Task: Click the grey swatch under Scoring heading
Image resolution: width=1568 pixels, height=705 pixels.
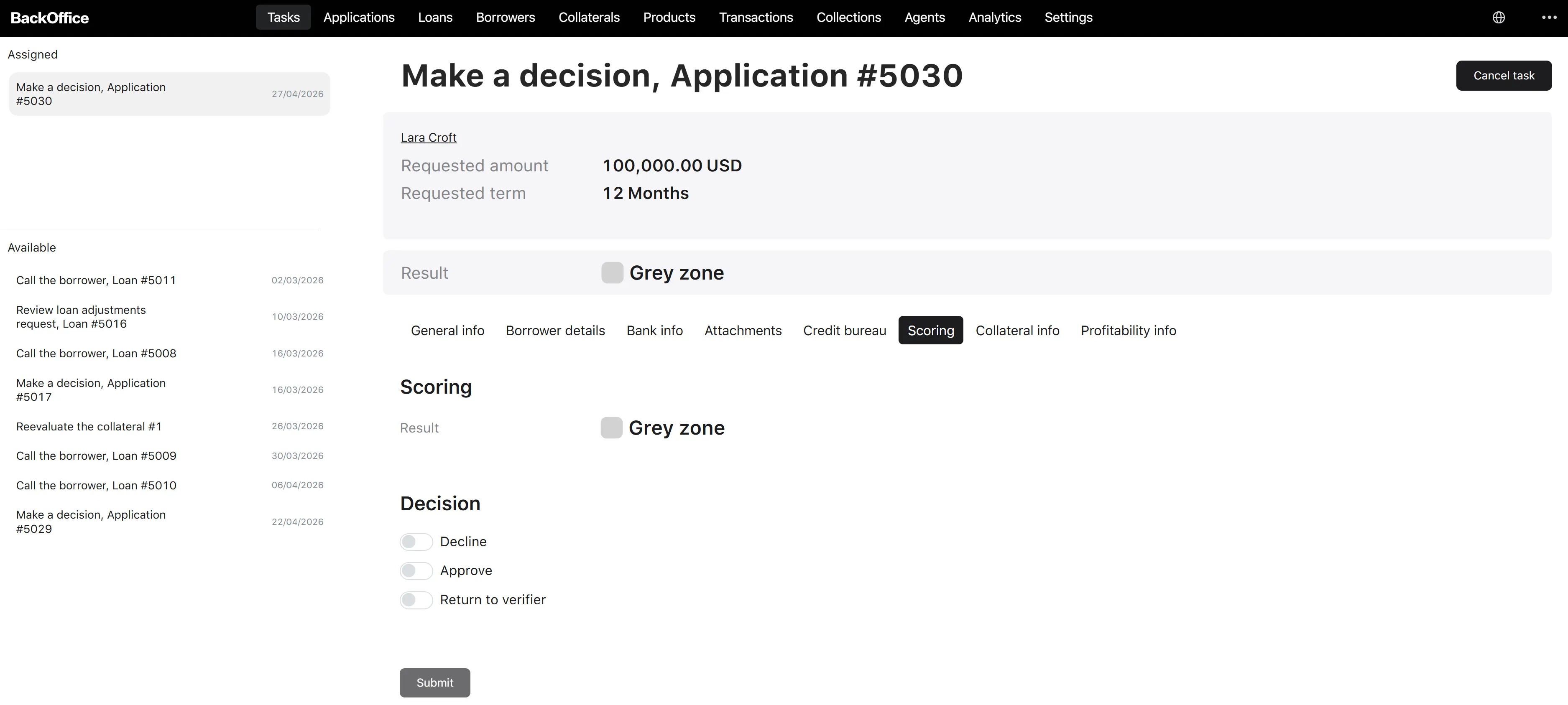Action: tap(612, 428)
